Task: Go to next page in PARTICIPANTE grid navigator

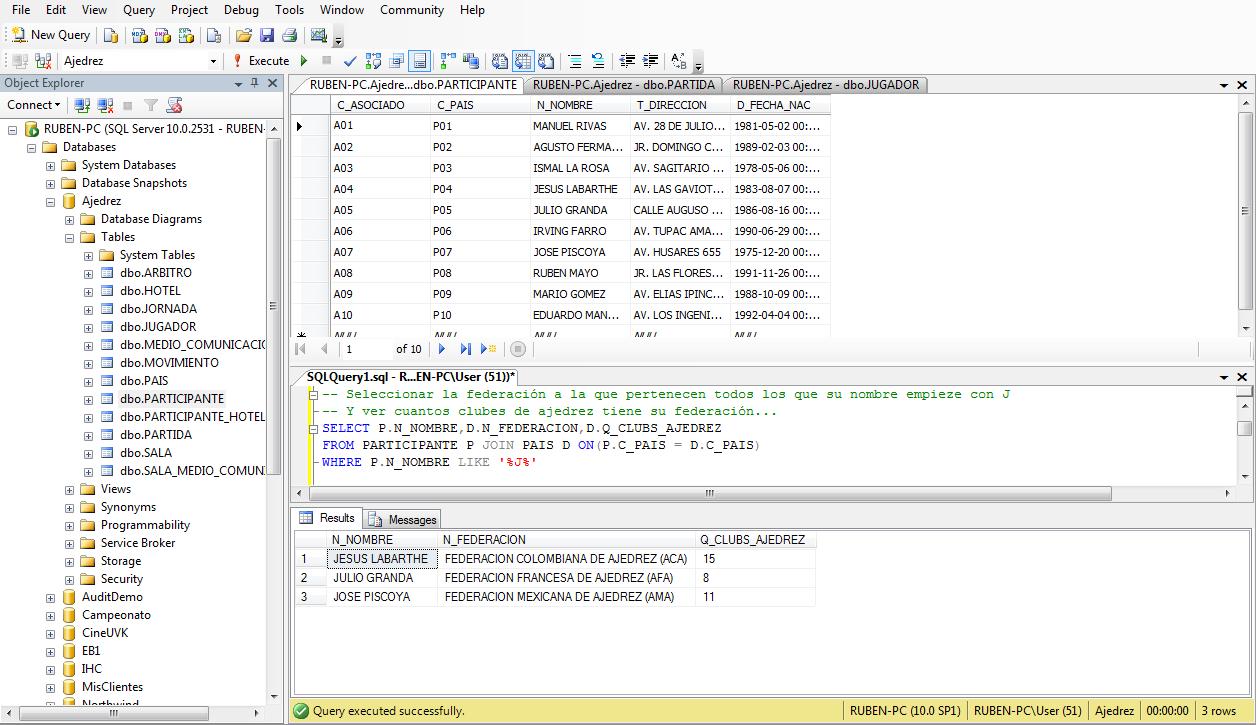Action: (441, 348)
